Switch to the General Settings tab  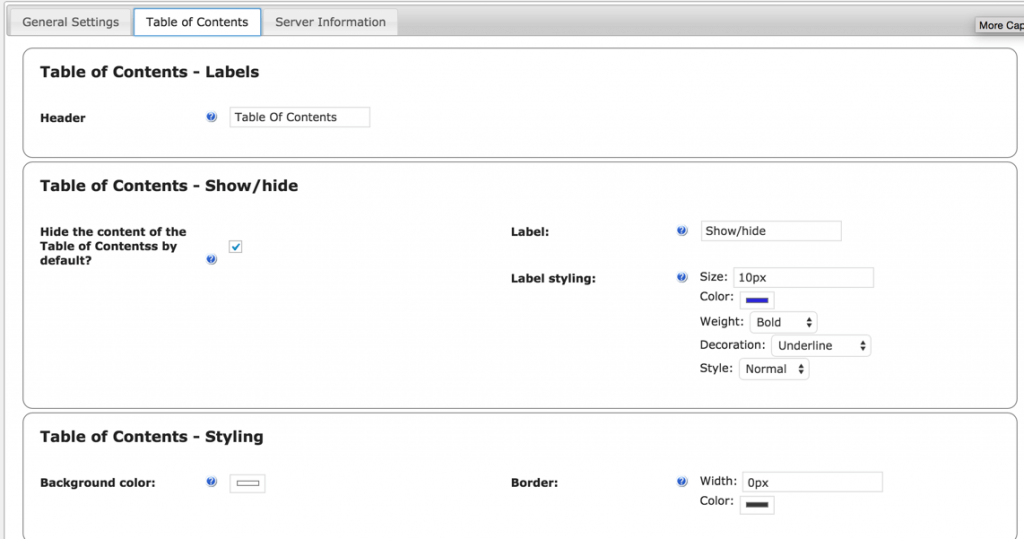tap(70, 22)
